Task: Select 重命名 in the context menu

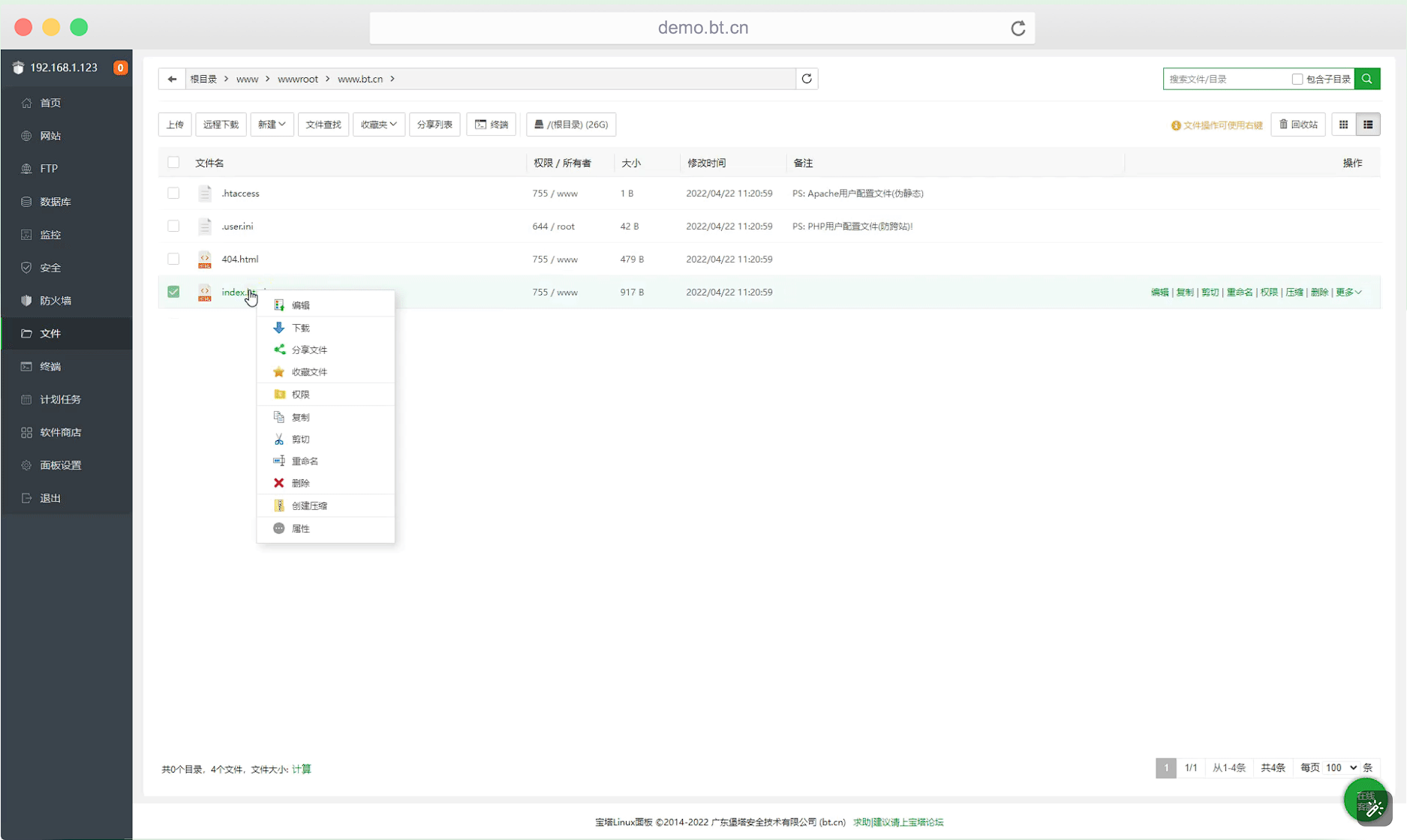Action: pyautogui.click(x=305, y=461)
